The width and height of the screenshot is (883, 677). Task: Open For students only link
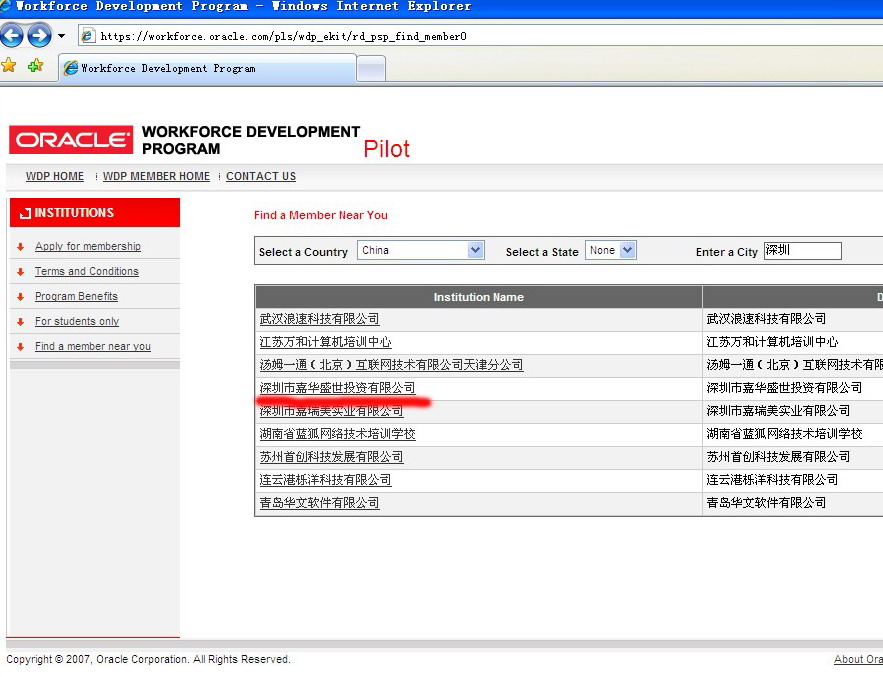pyautogui.click(x=77, y=321)
